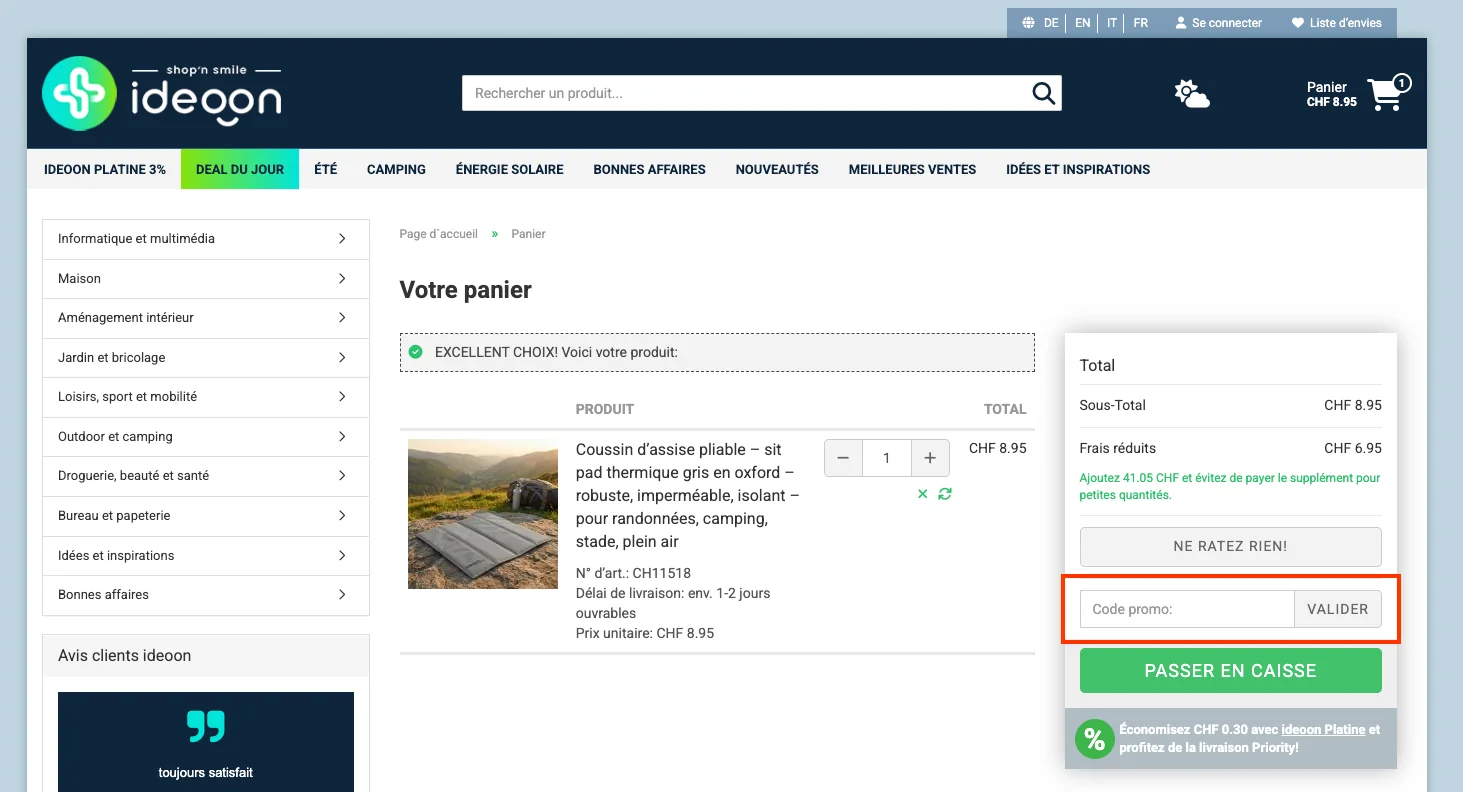Go to Page d'accueil breadcrumb
Viewport: 1463px width, 792px height.
click(438, 234)
